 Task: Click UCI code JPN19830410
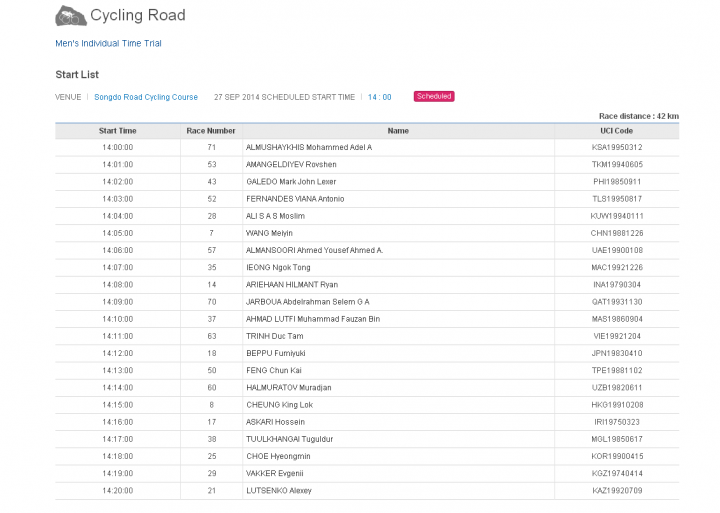pyautogui.click(x=617, y=353)
